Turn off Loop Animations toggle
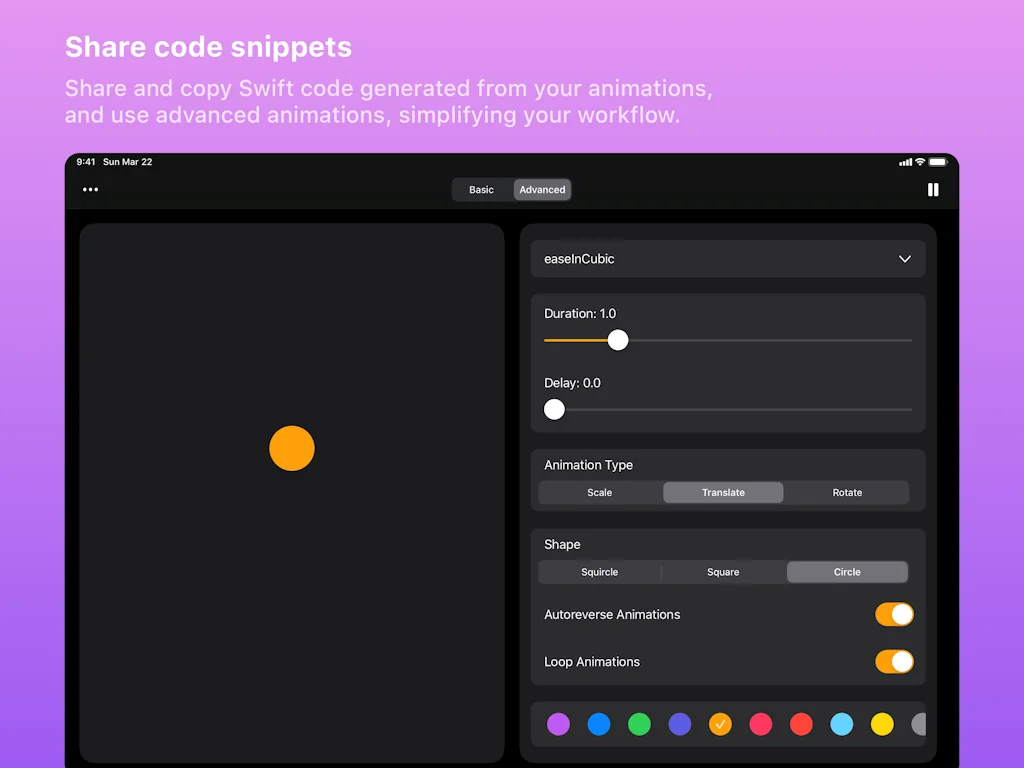The height and width of the screenshot is (768, 1024). pyautogui.click(x=894, y=661)
